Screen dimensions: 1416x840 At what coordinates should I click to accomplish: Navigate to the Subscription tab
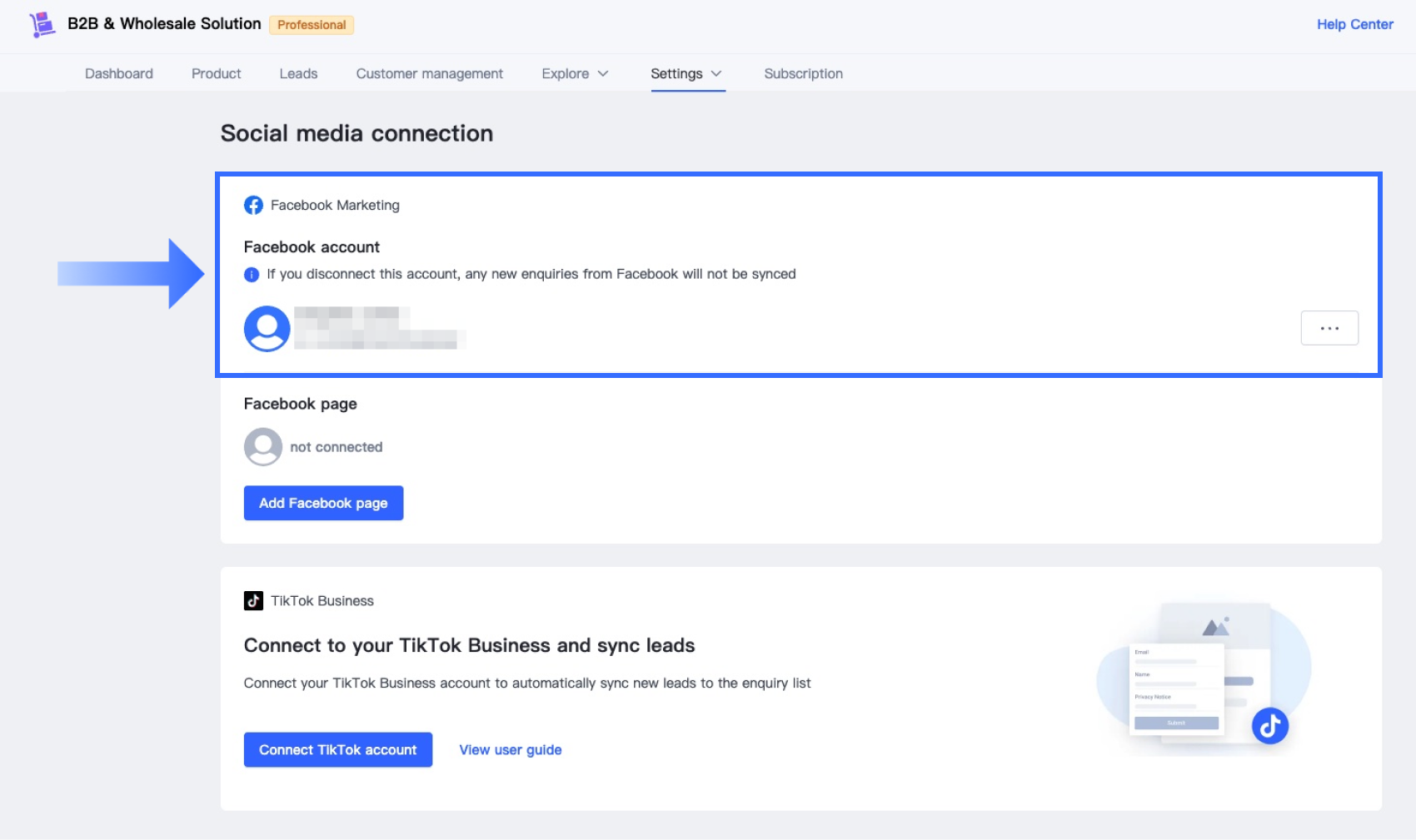(803, 74)
